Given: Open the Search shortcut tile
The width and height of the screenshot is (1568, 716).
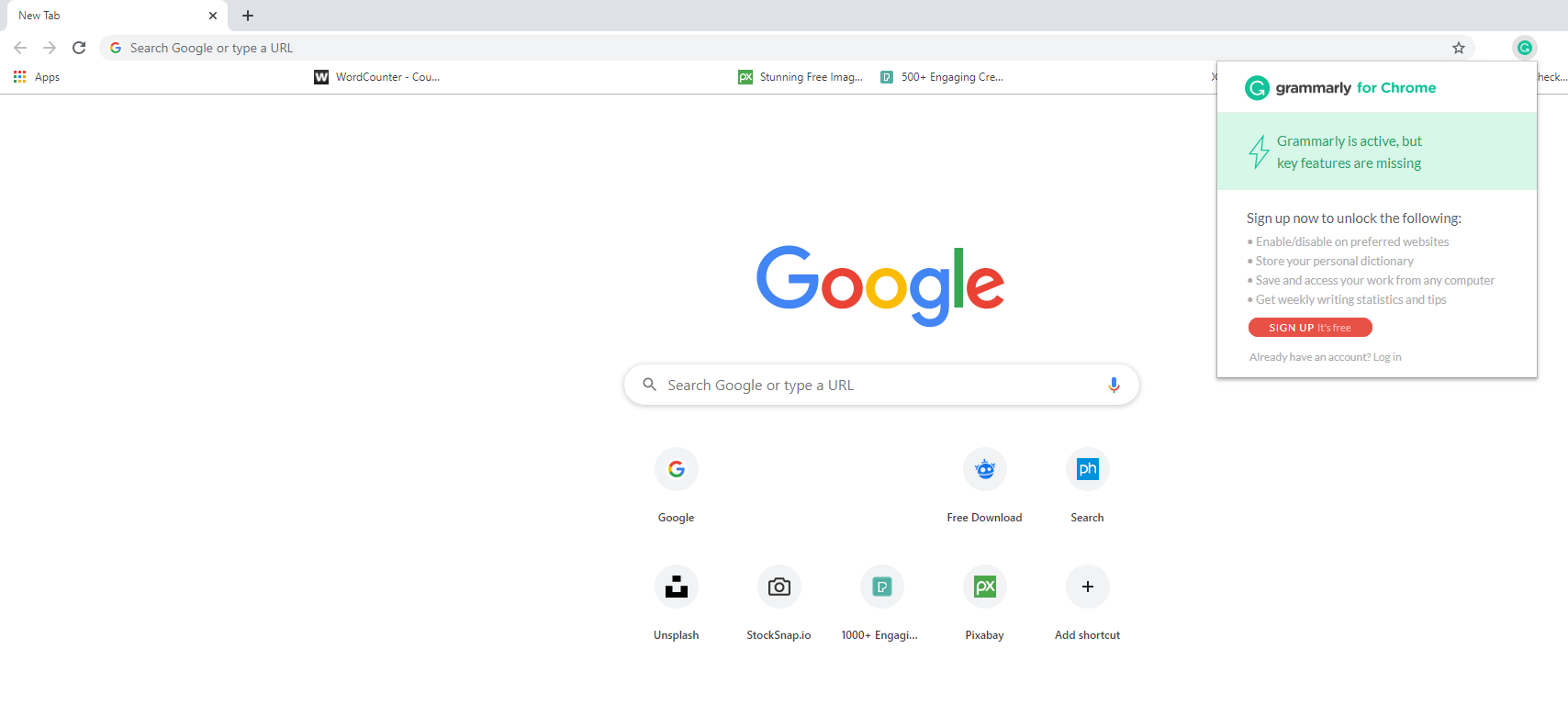Looking at the screenshot, I should point(1088,486).
